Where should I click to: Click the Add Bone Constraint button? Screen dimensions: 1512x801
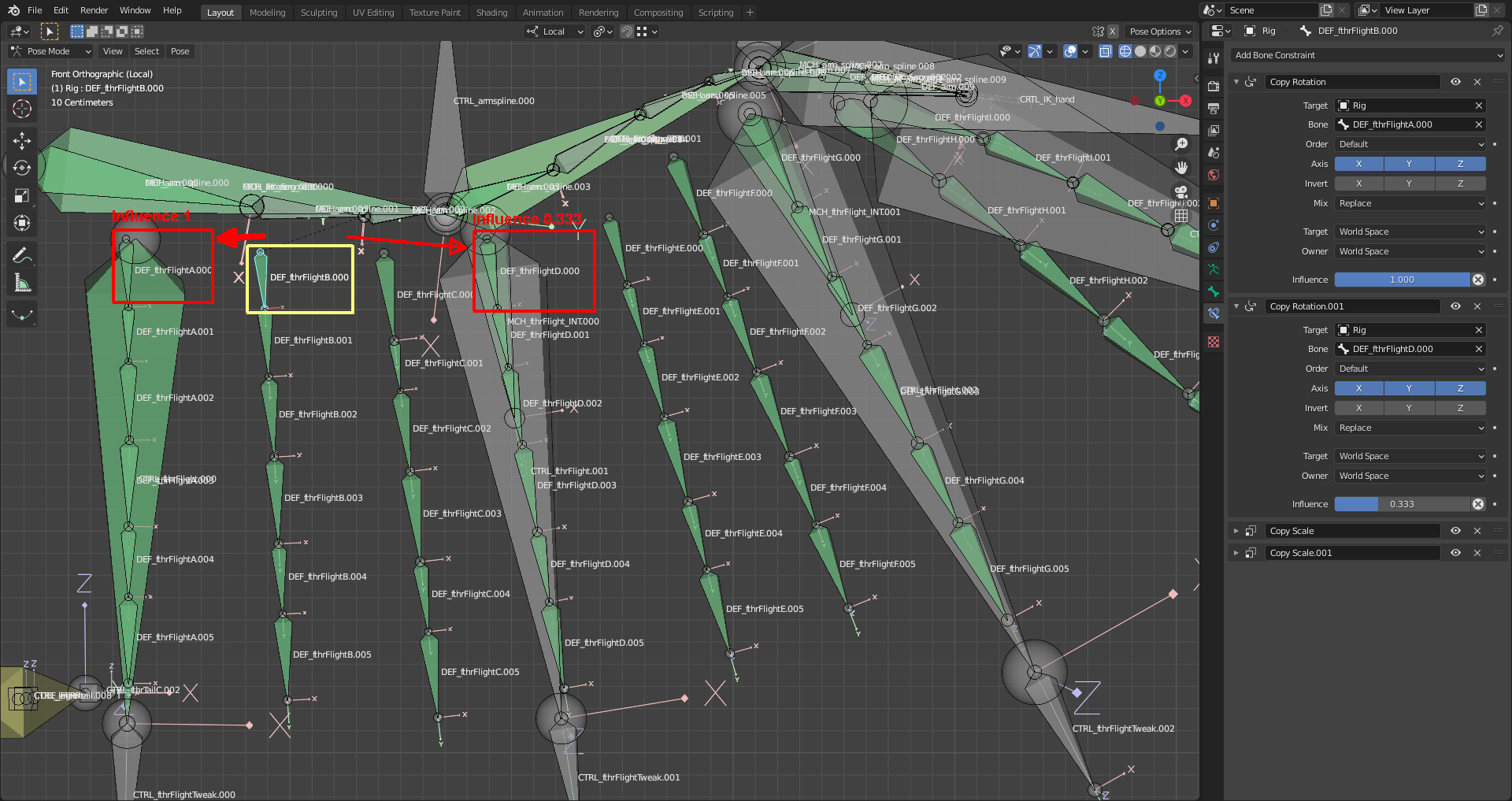pyautogui.click(x=1366, y=55)
